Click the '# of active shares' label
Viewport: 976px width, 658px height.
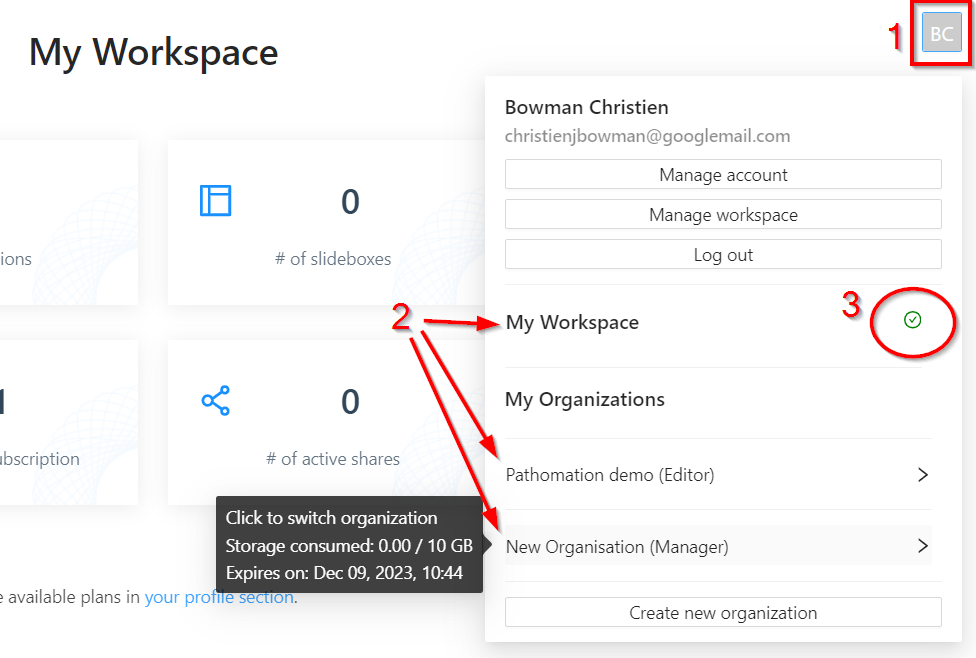click(x=333, y=459)
